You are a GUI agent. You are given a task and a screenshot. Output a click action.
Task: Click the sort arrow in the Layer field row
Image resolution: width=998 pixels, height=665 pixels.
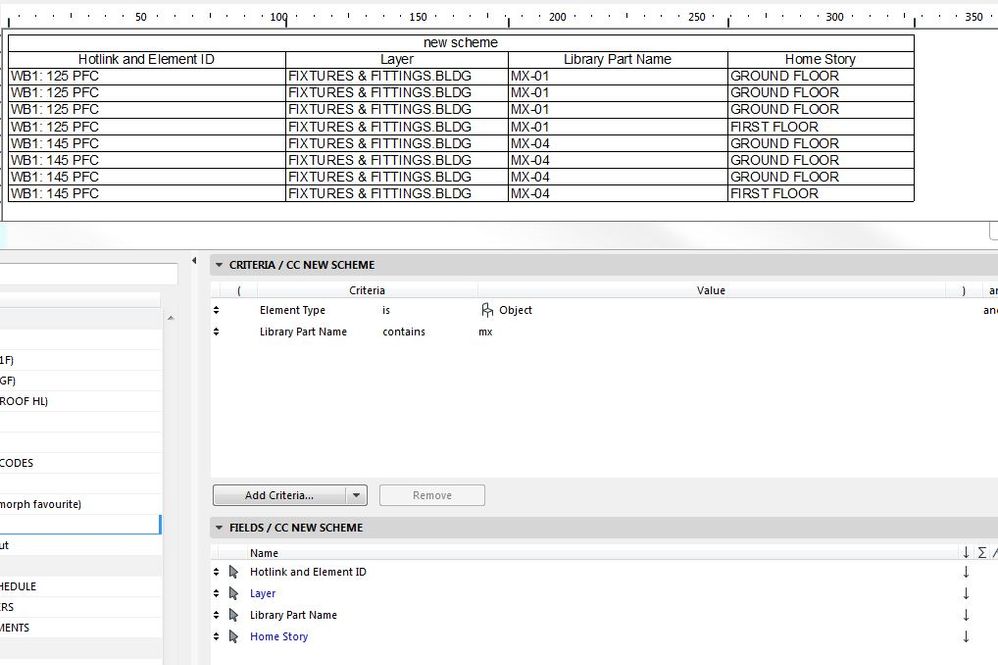click(x=966, y=594)
